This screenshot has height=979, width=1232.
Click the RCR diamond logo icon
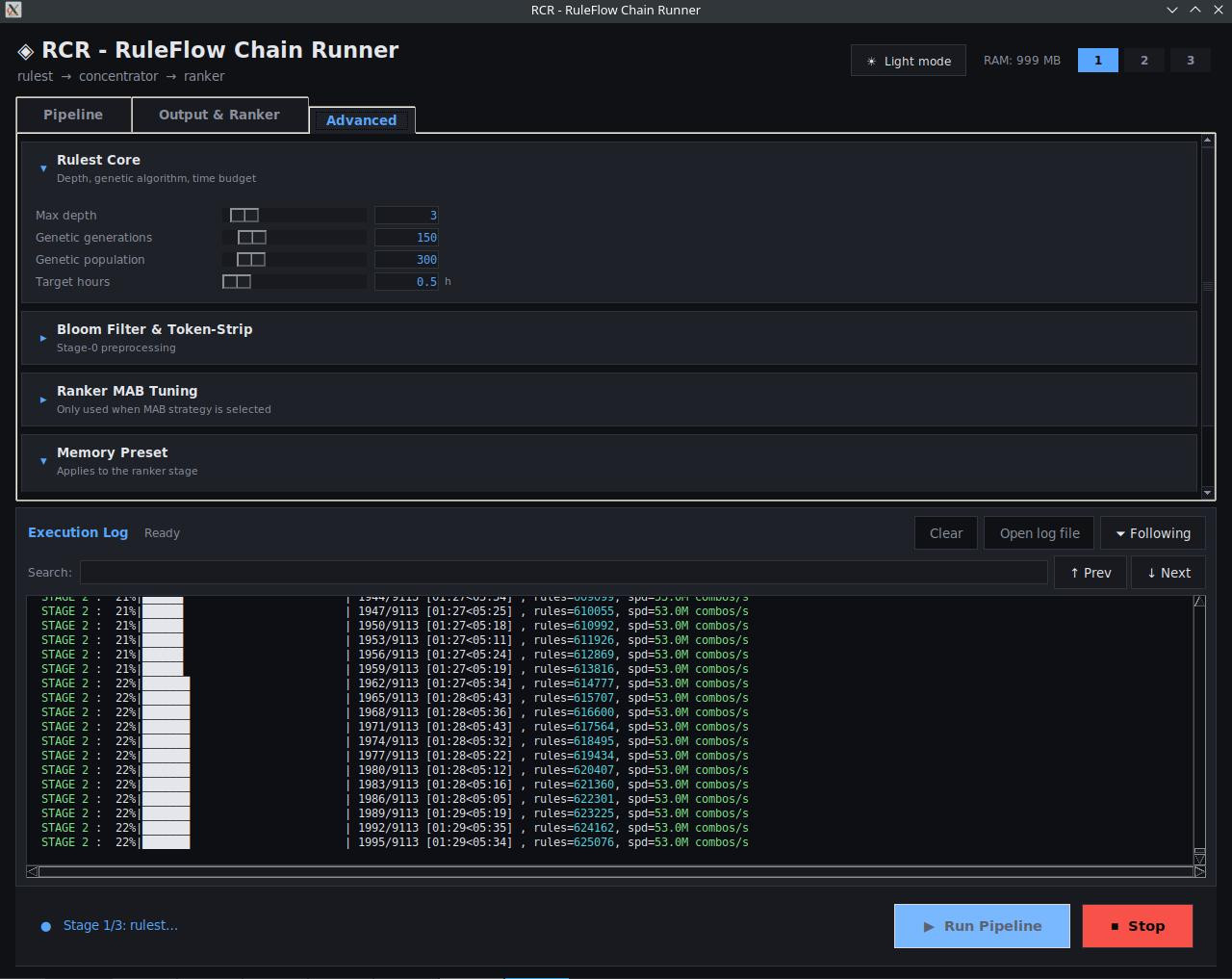pyautogui.click(x=26, y=51)
